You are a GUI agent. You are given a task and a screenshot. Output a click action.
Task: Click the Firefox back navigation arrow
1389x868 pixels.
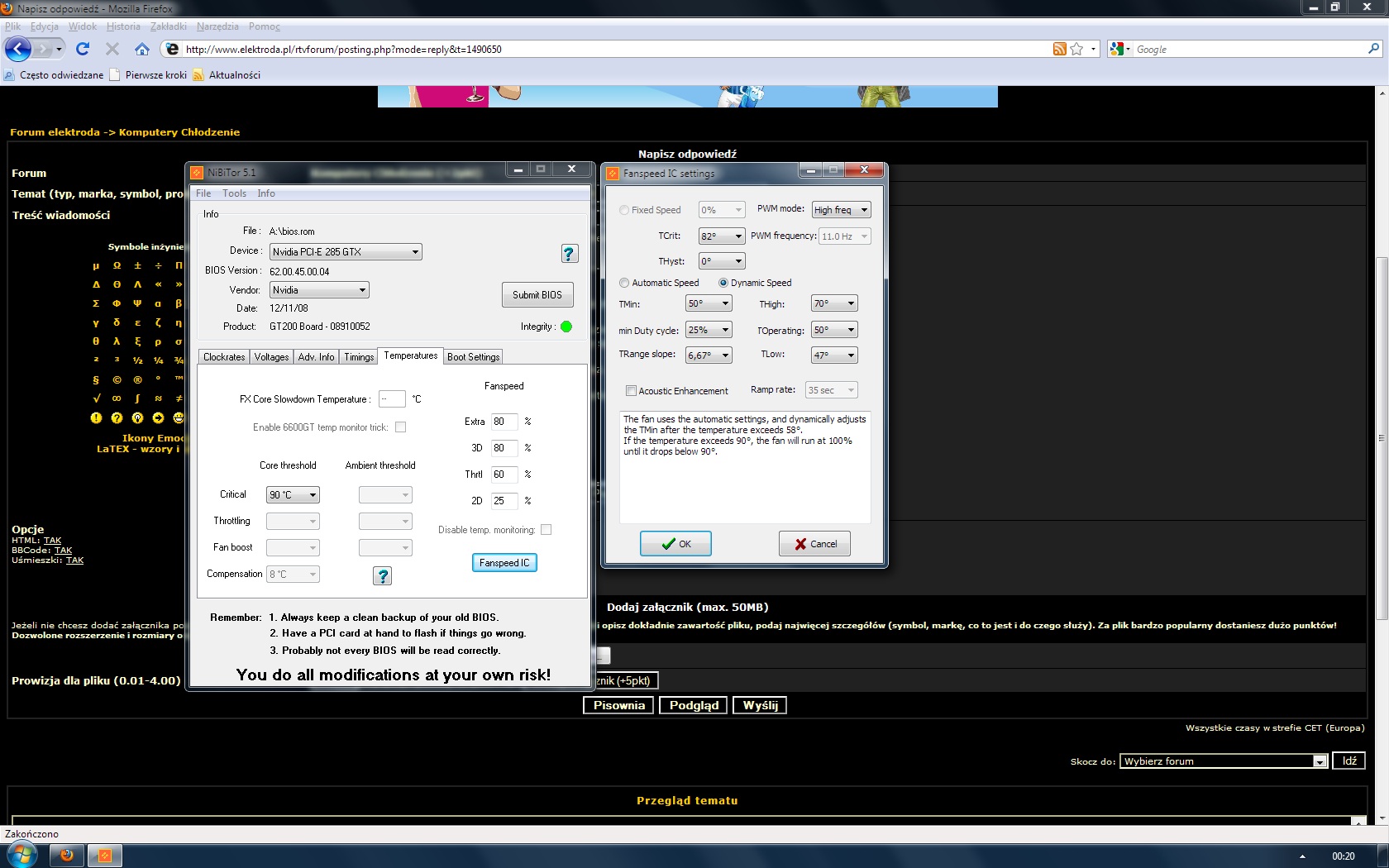tap(18, 49)
